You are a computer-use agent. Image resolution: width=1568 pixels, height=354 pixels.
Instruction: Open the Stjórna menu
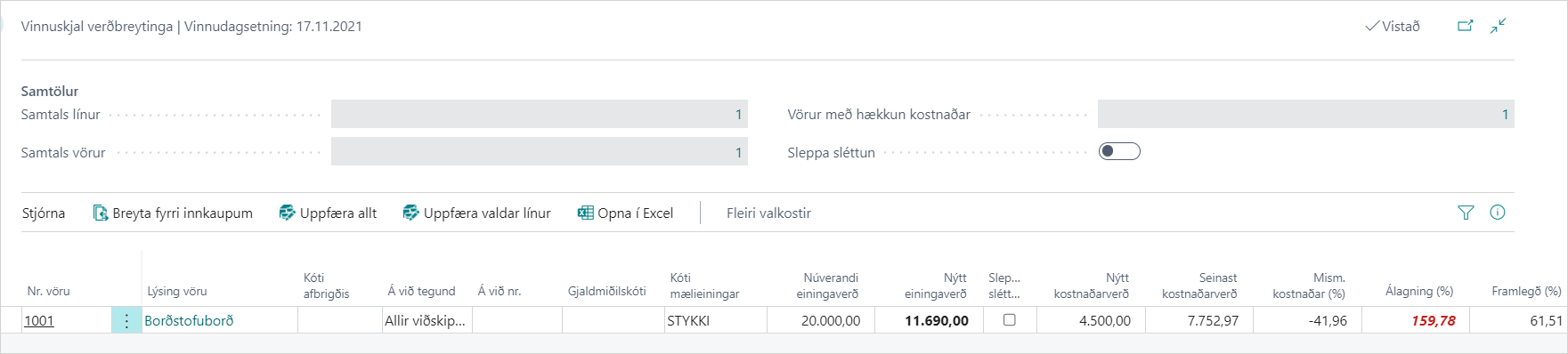[44, 213]
